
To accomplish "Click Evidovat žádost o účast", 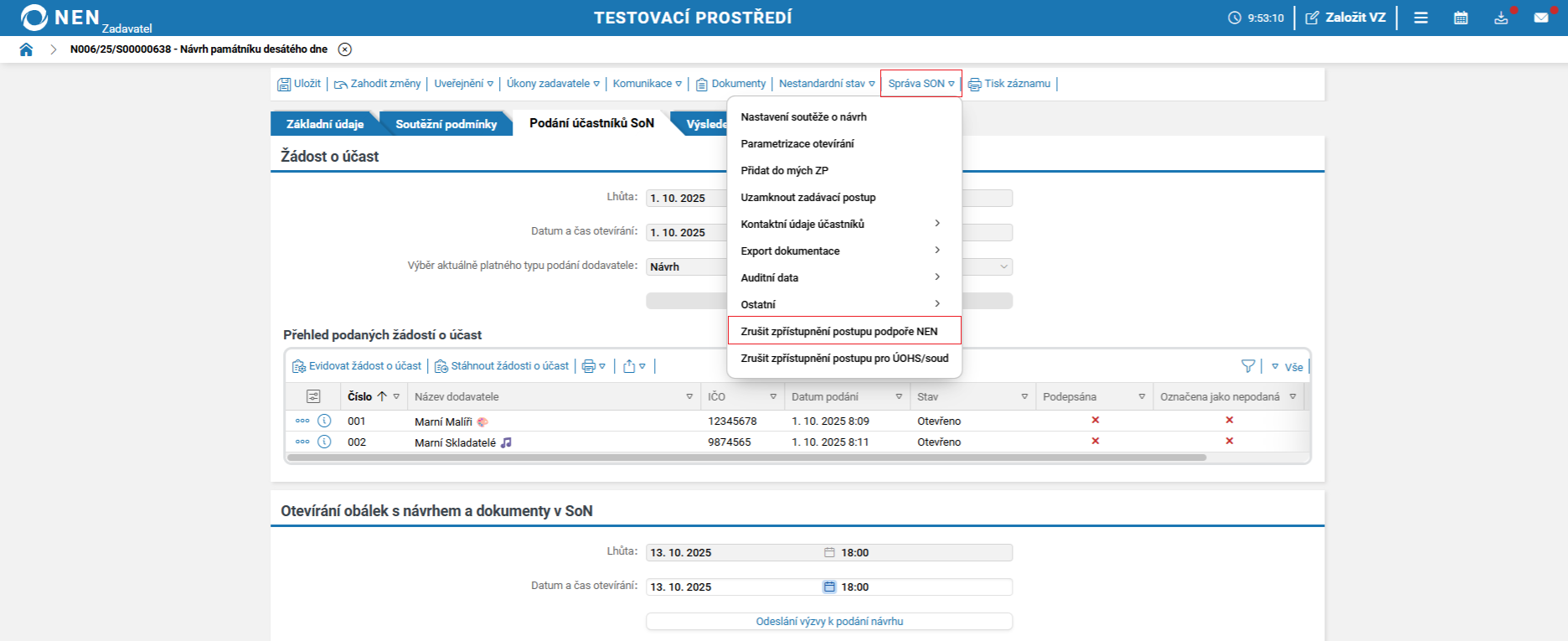I will pos(357,366).
